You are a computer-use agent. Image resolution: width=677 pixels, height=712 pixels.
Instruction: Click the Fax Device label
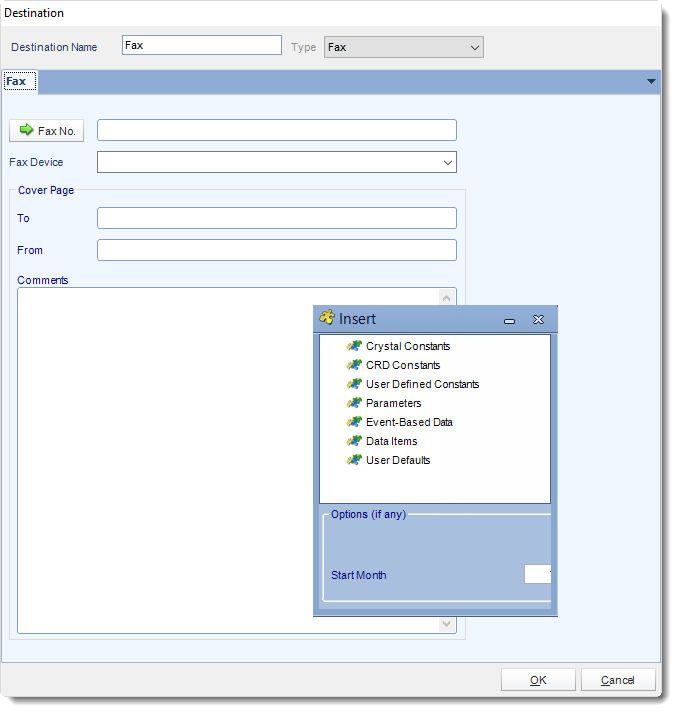pos(36,162)
